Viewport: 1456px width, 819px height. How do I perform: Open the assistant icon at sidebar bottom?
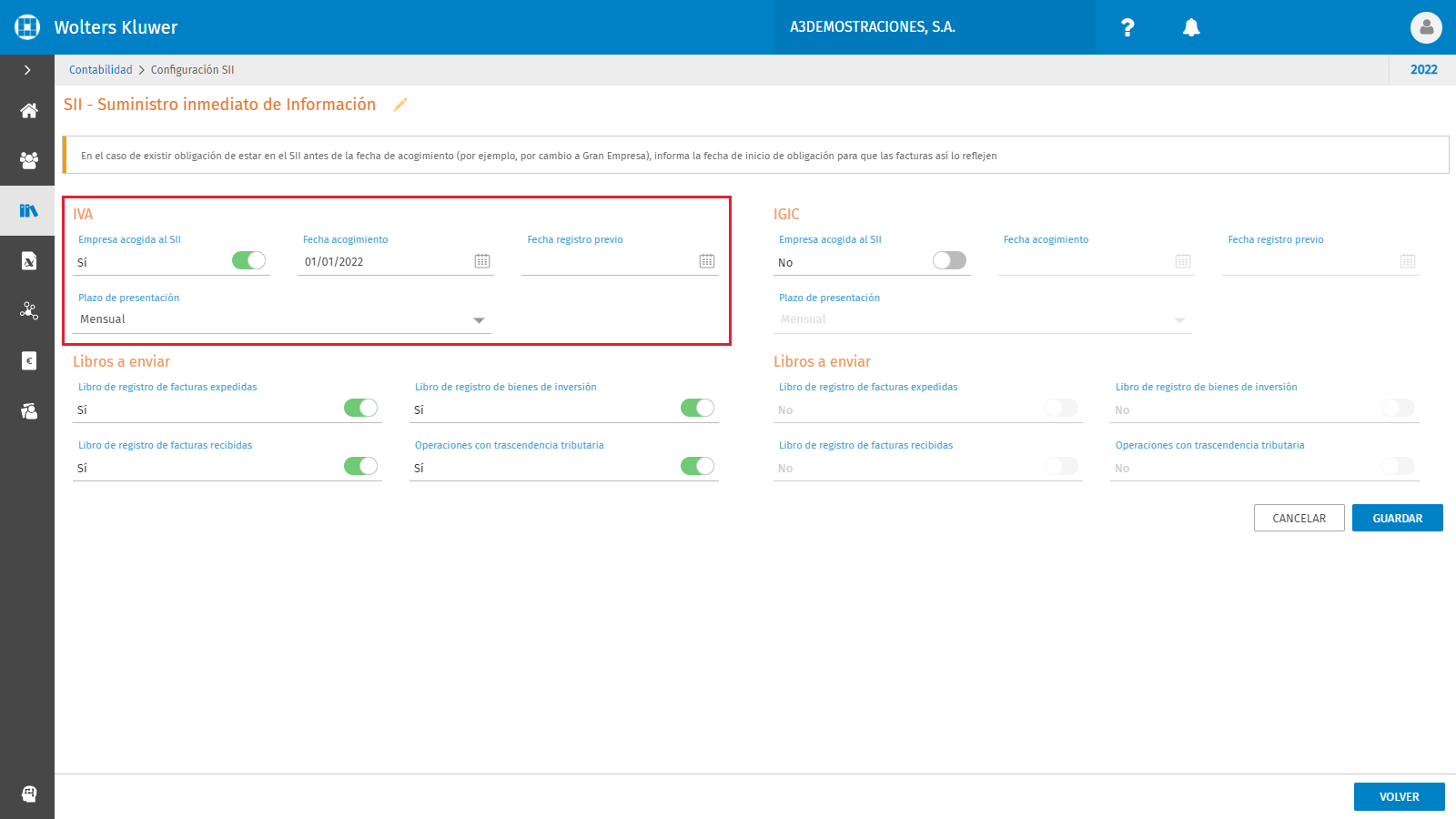pos(28,794)
